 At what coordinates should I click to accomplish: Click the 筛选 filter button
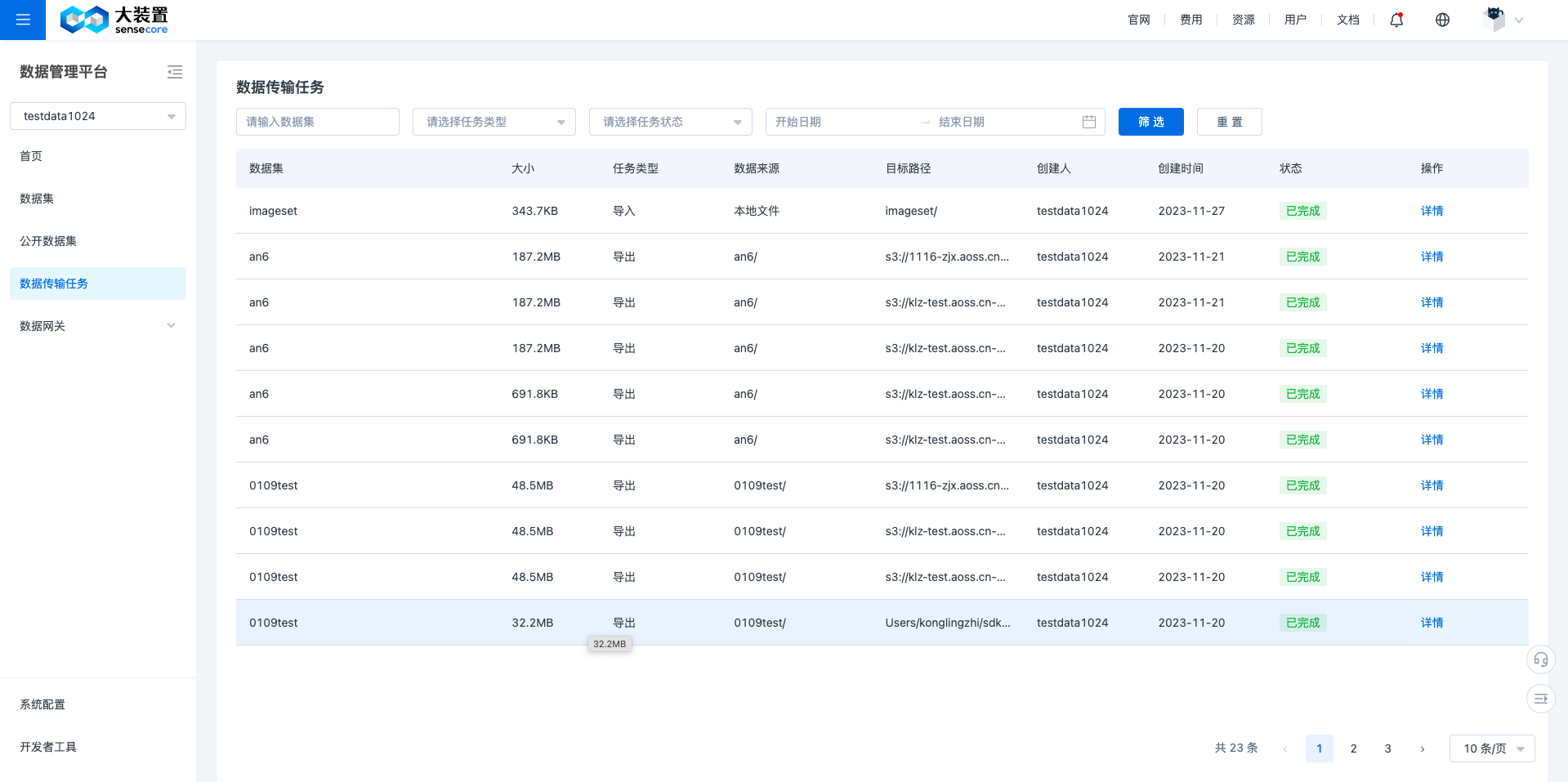(1150, 122)
